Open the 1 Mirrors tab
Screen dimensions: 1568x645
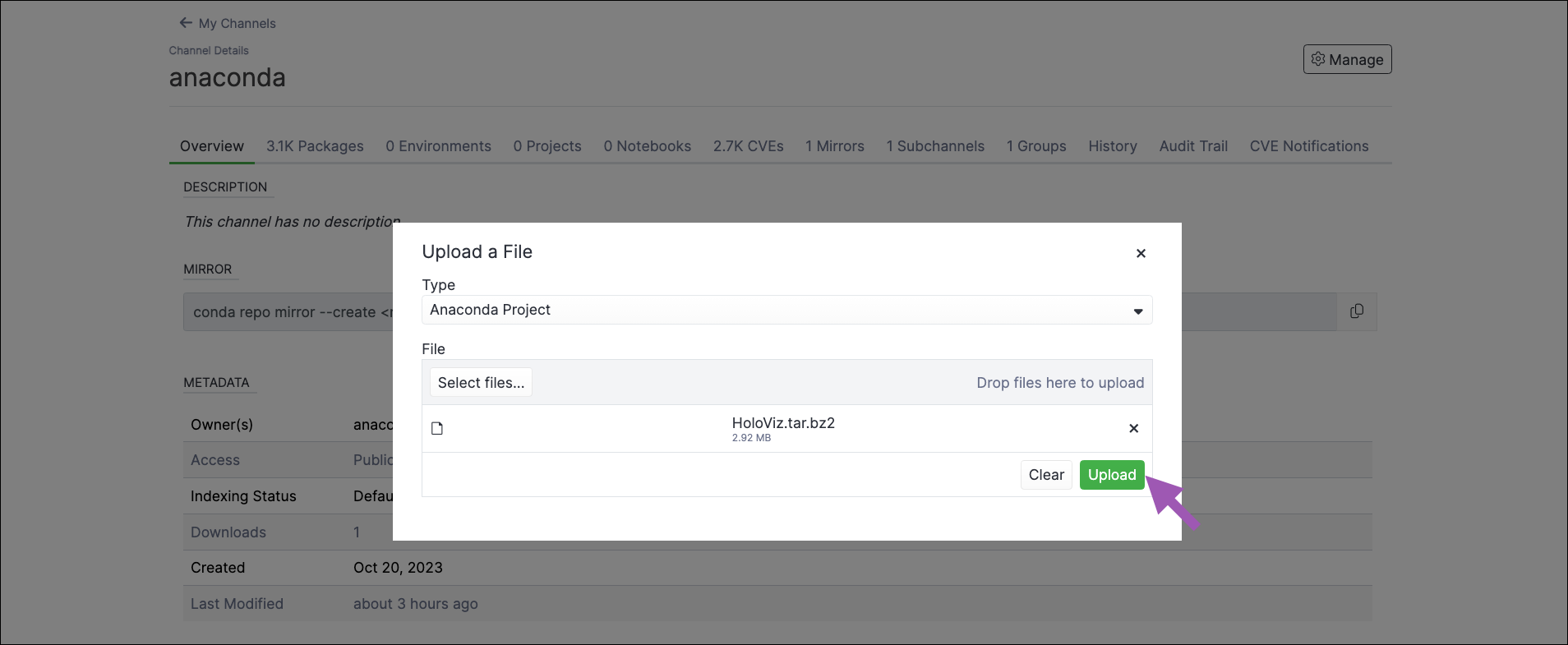(x=834, y=146)
